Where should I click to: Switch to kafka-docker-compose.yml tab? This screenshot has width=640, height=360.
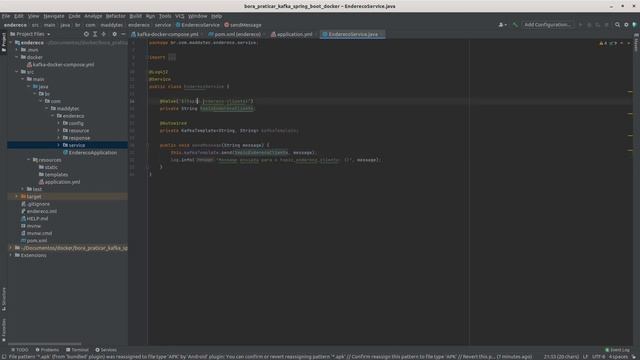(x=167, y=34)
